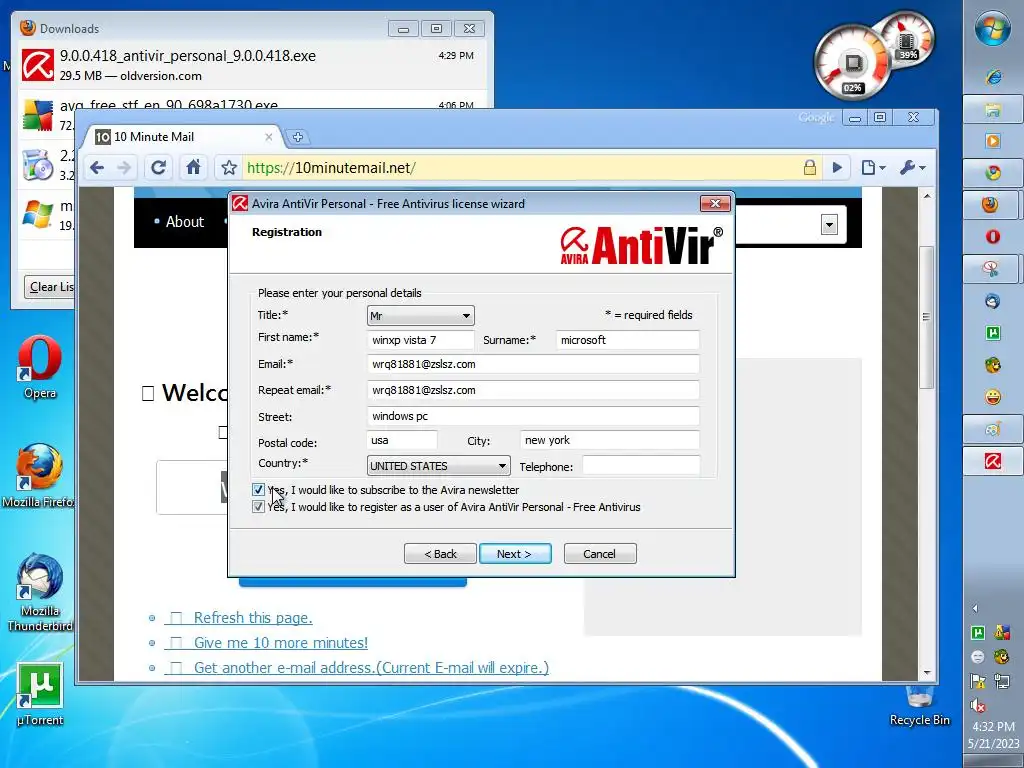Click the browser vertical scrollbar thumb

point(927,317)
